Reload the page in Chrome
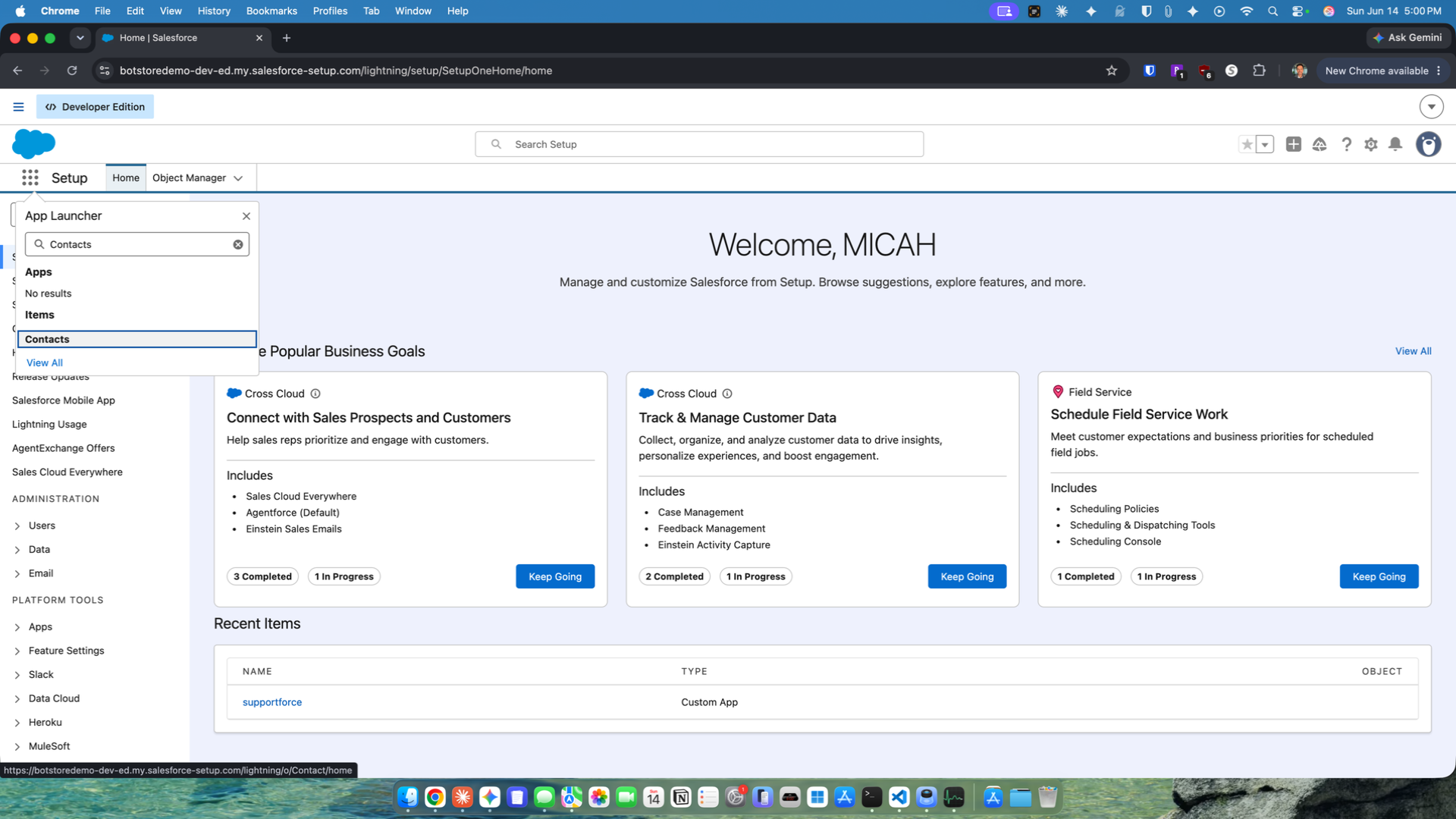1456x819 pixels. [72, 71]
